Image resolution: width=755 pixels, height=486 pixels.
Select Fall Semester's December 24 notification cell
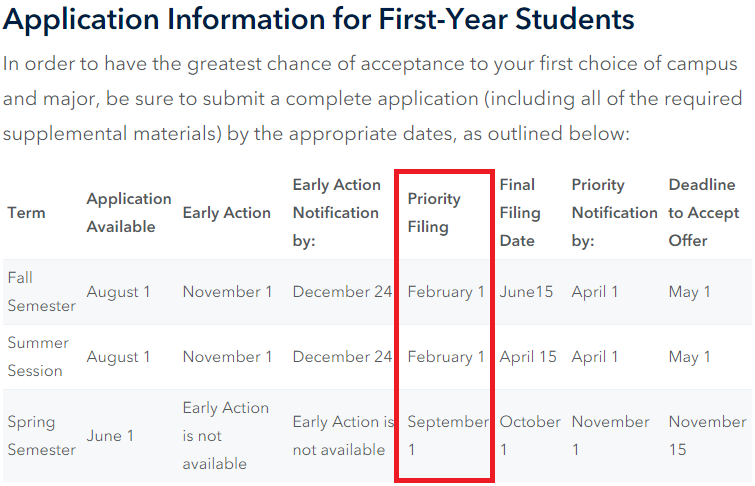tap(342, 292)
